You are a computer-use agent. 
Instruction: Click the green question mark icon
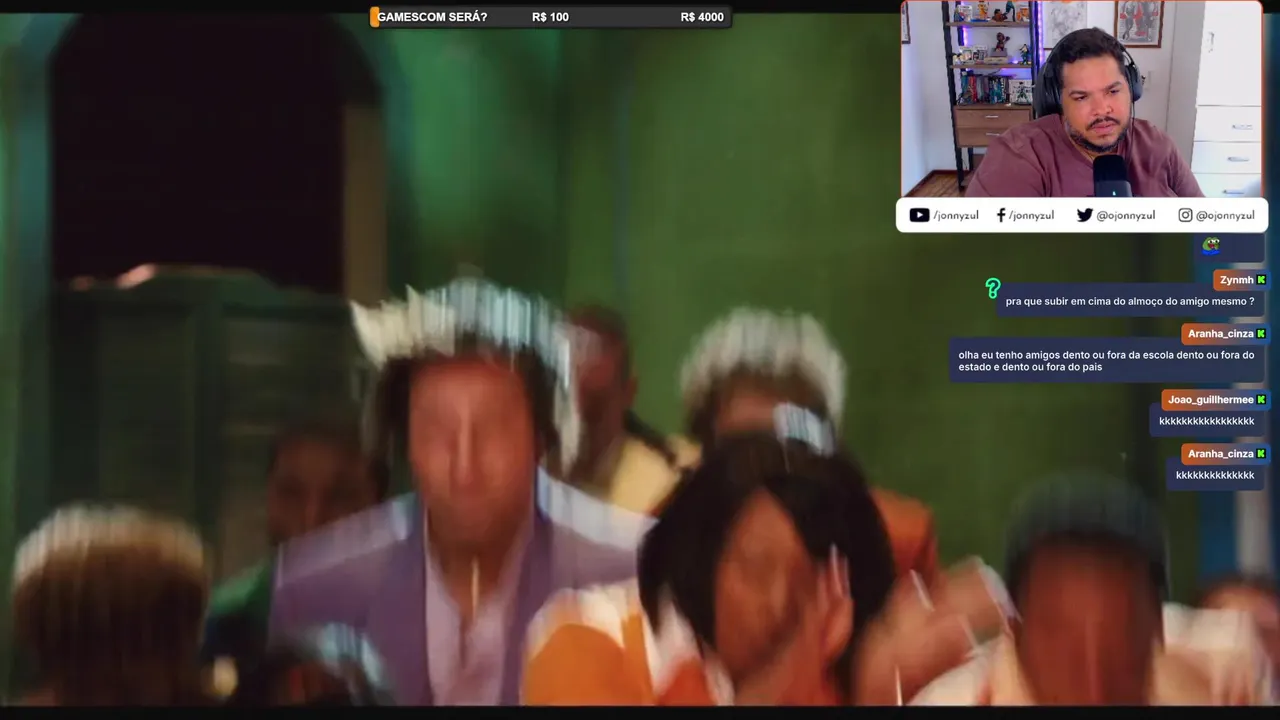(993, 289)
